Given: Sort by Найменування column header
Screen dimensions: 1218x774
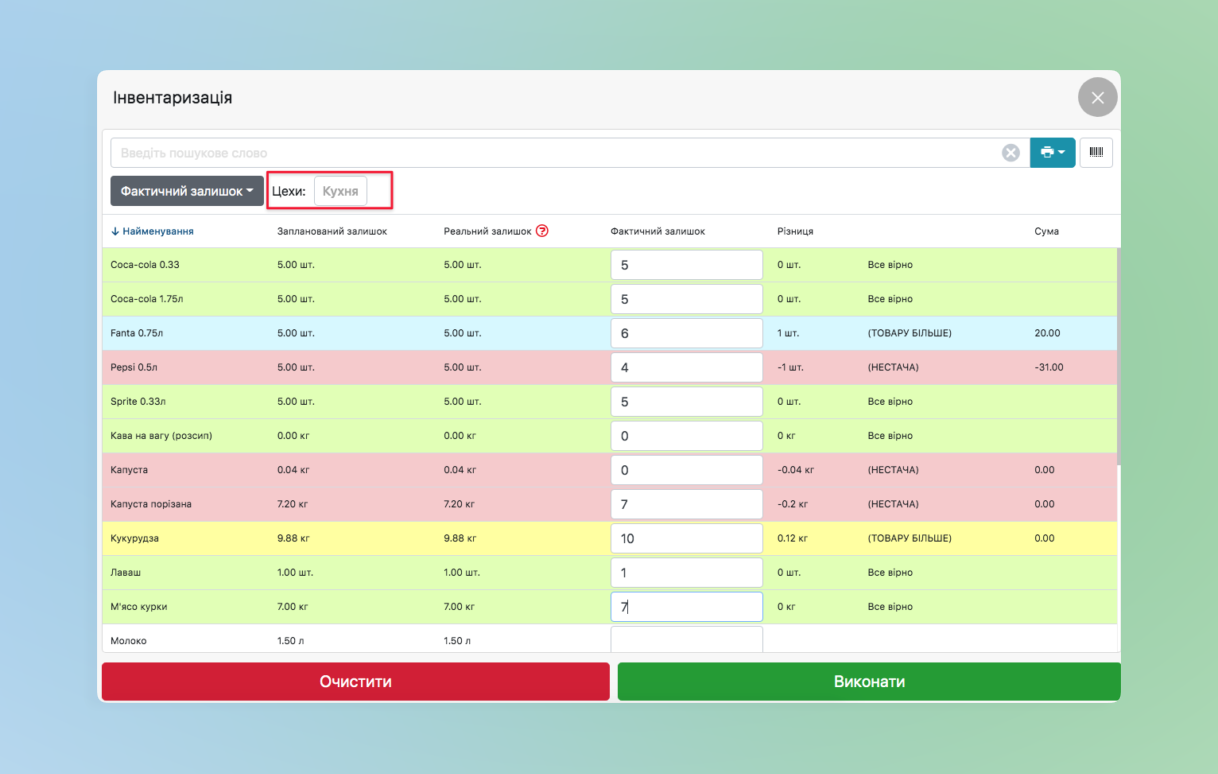Looking at the screenshot, I should 152,231.
